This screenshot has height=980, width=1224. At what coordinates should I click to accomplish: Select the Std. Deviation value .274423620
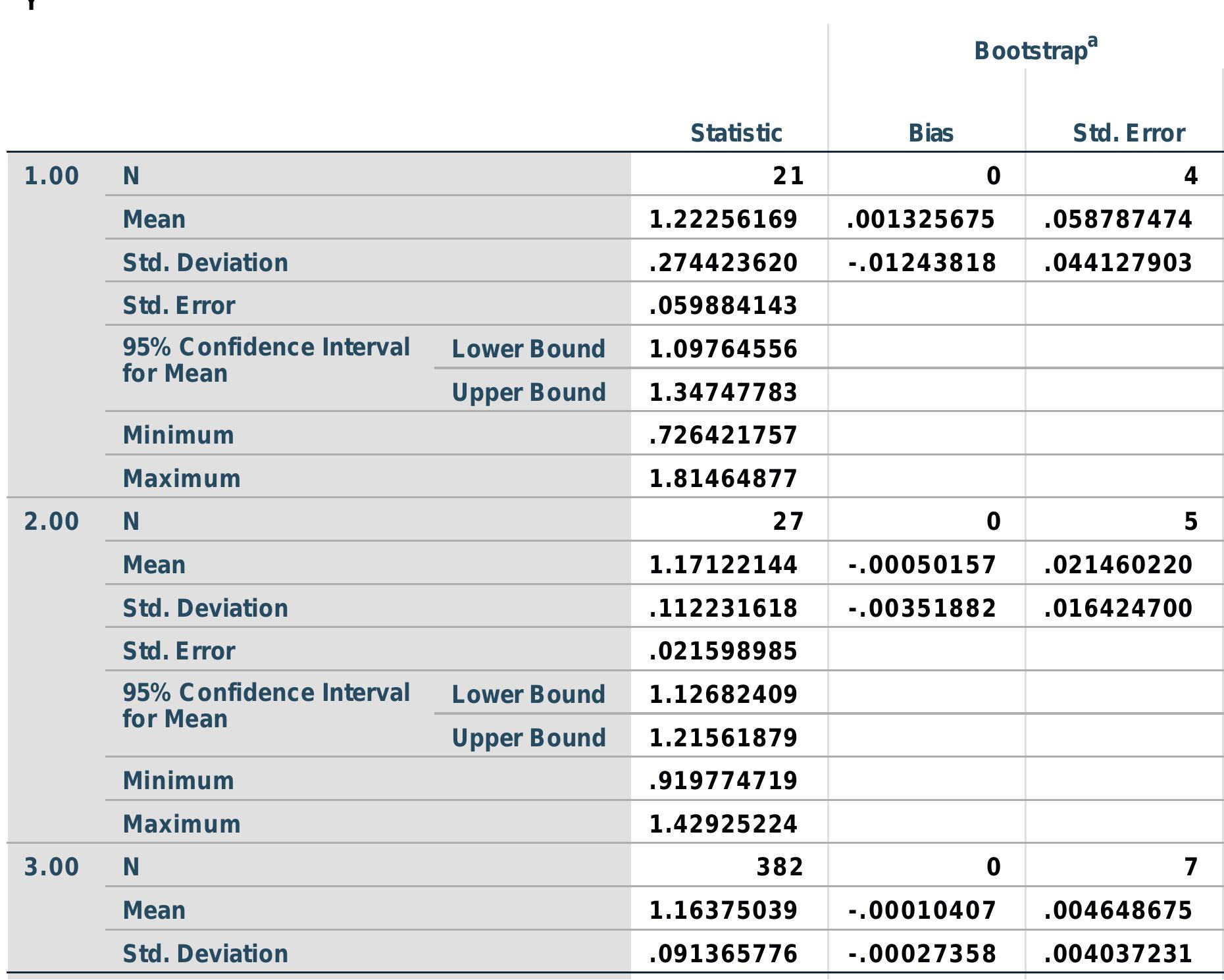[x=723, y=263]
